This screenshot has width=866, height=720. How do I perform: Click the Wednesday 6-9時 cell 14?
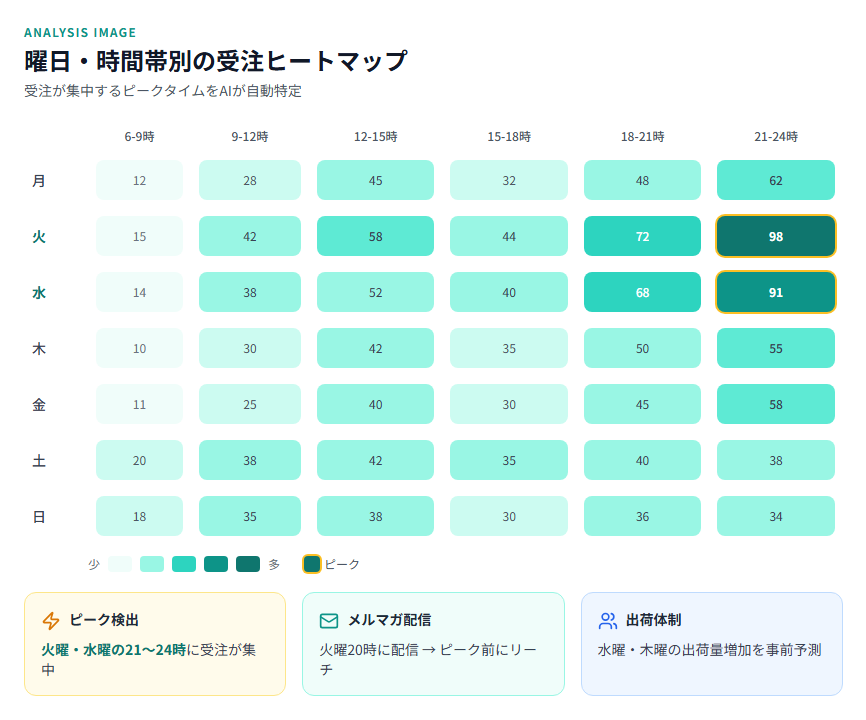139,292
